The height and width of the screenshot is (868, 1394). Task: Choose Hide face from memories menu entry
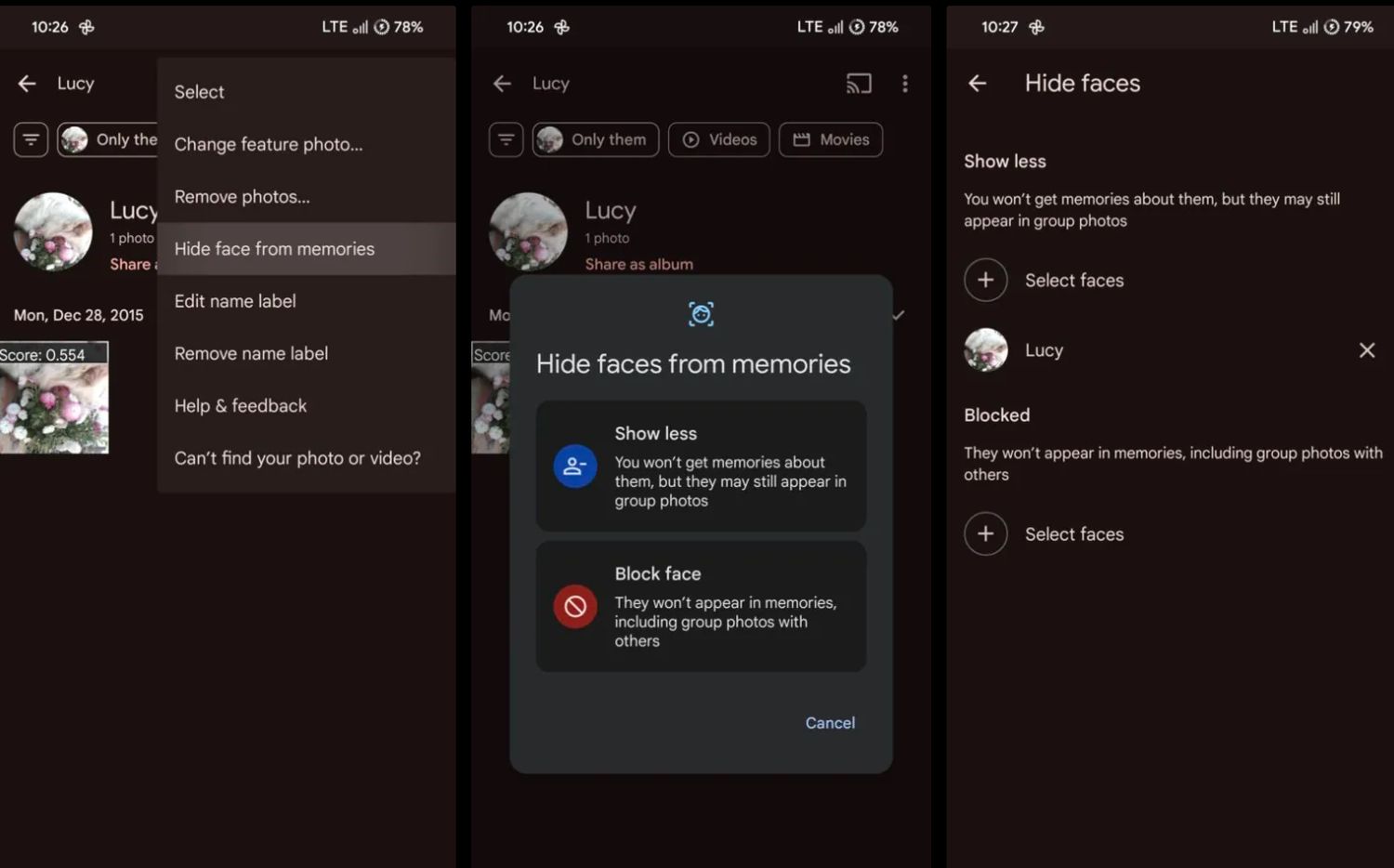[x=274, y=249]
